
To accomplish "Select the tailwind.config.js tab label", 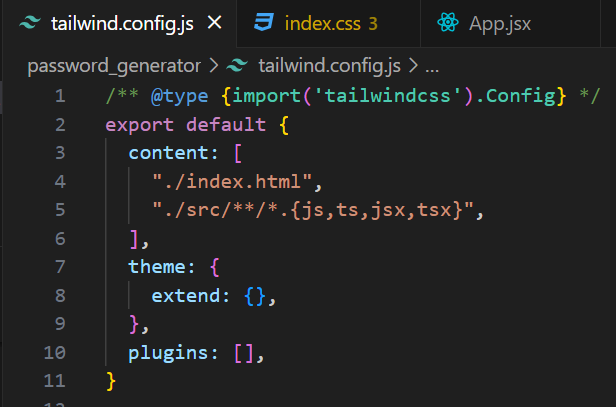I will [121, 23].
